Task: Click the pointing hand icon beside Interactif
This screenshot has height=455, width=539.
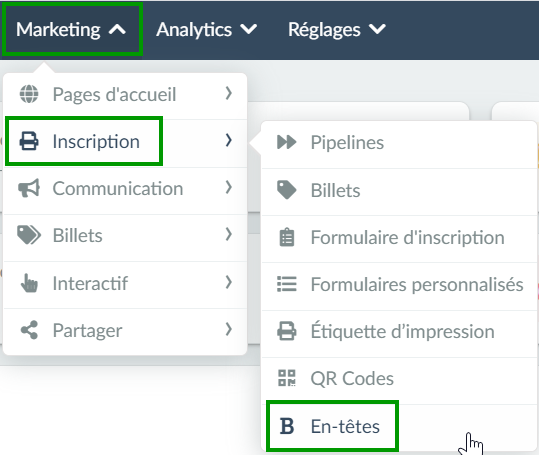Action: [x=29, y=283]
